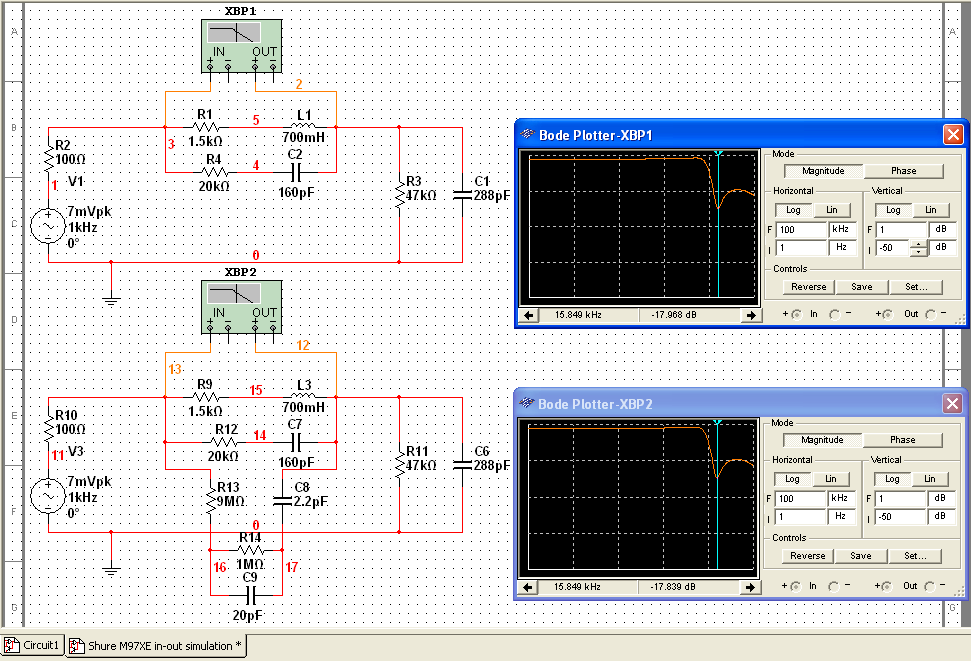Image resolution: width=971 pixels, height=661 pixels.
Task: Switch XBP2 to Phase mode
Action: (902, 440)
